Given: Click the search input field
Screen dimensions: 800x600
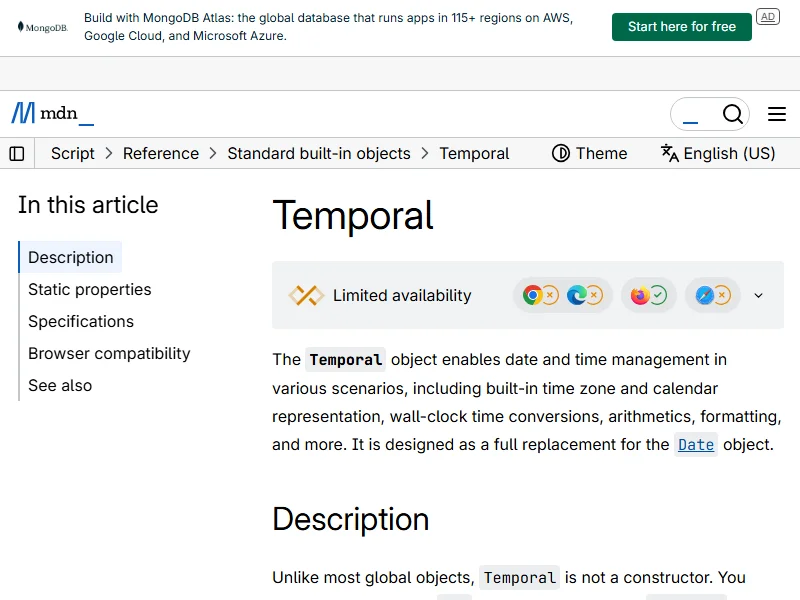Looking at the screenshot, I should point(692,114).
